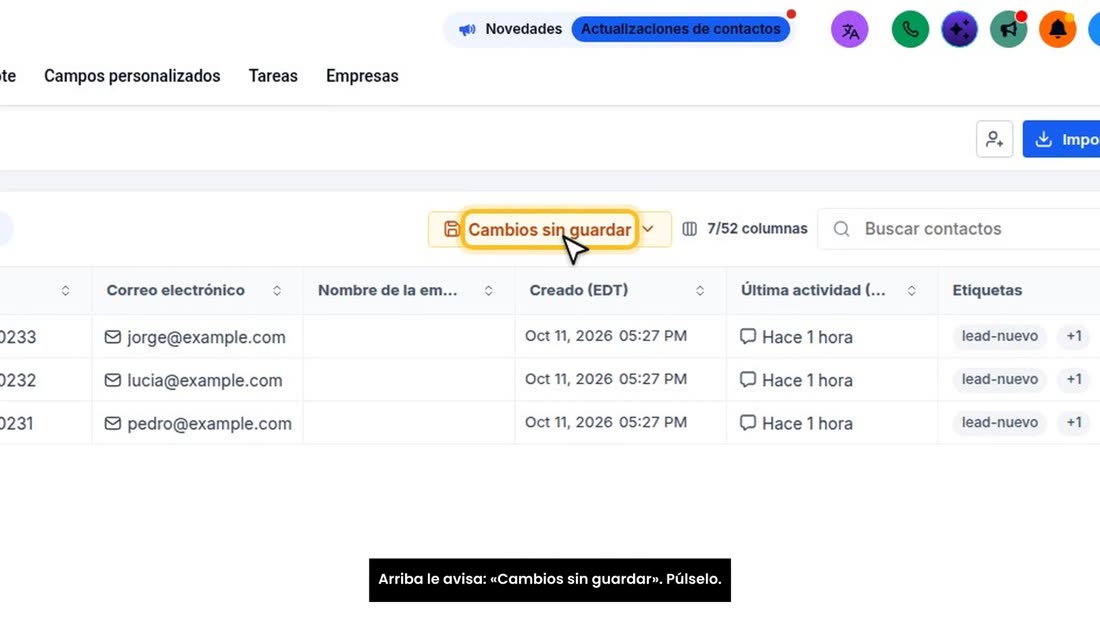Open the language translation icon
Viewport: 1100px width, 618px height.
tap(850, 29)
